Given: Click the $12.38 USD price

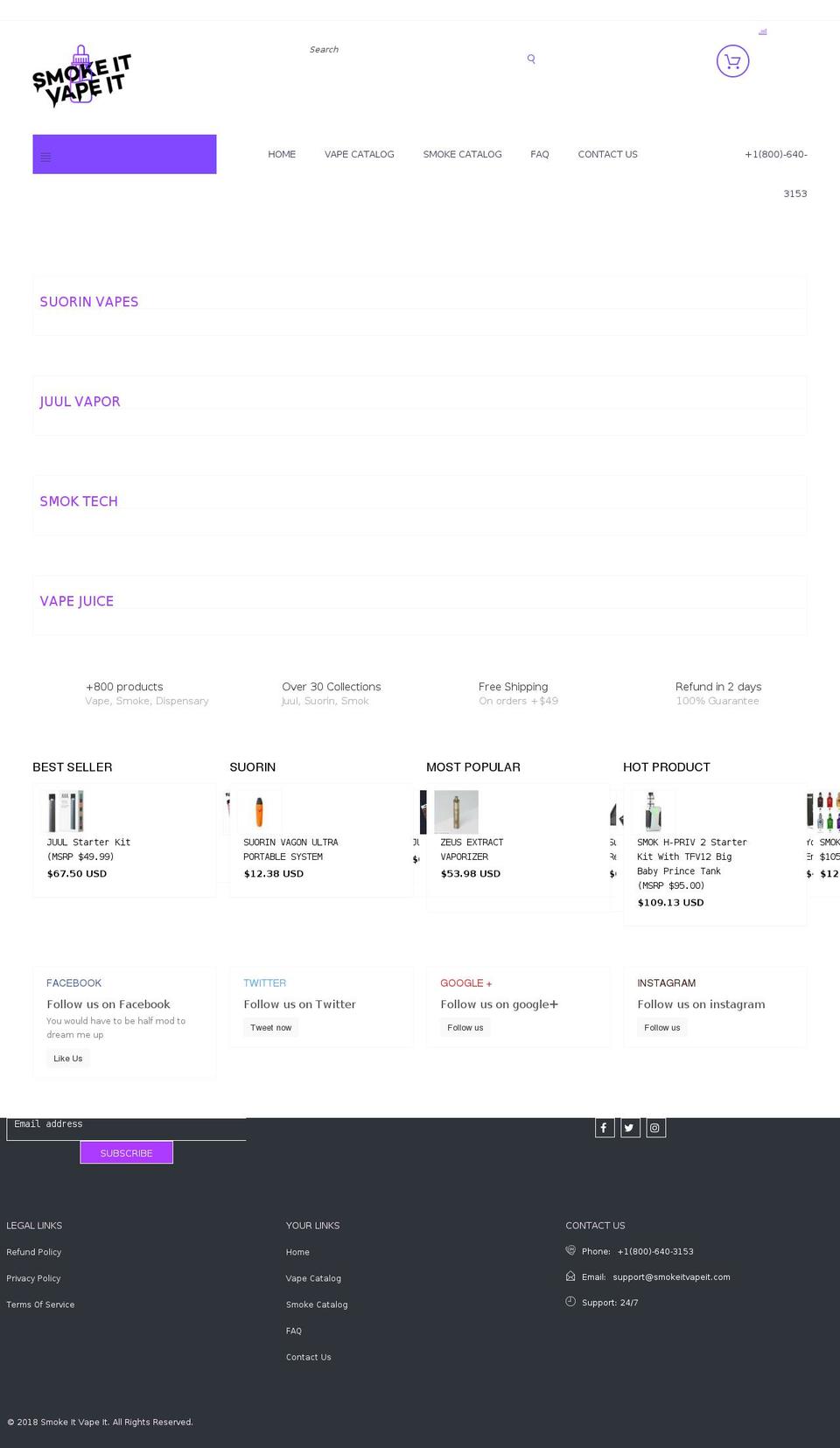Looking at the screenshot, I should (274, 873).
